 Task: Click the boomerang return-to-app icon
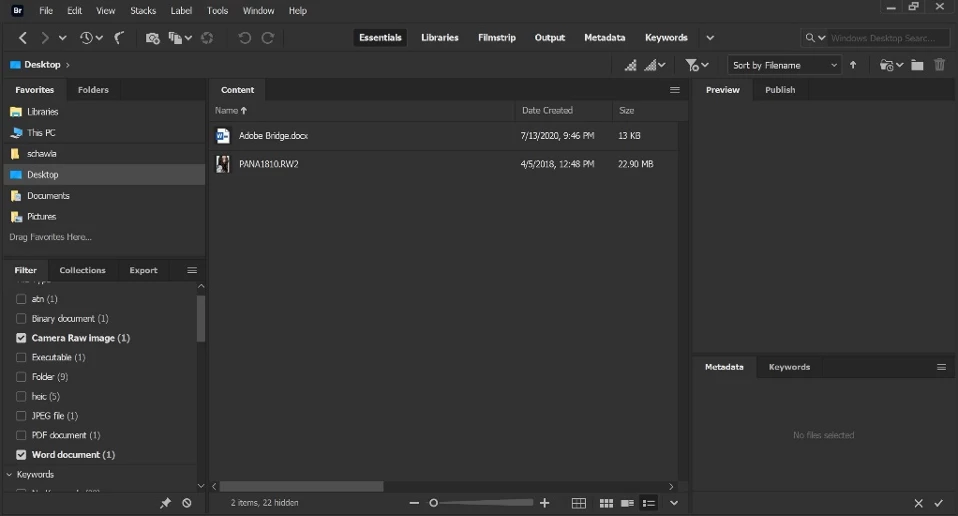[119, 38]
